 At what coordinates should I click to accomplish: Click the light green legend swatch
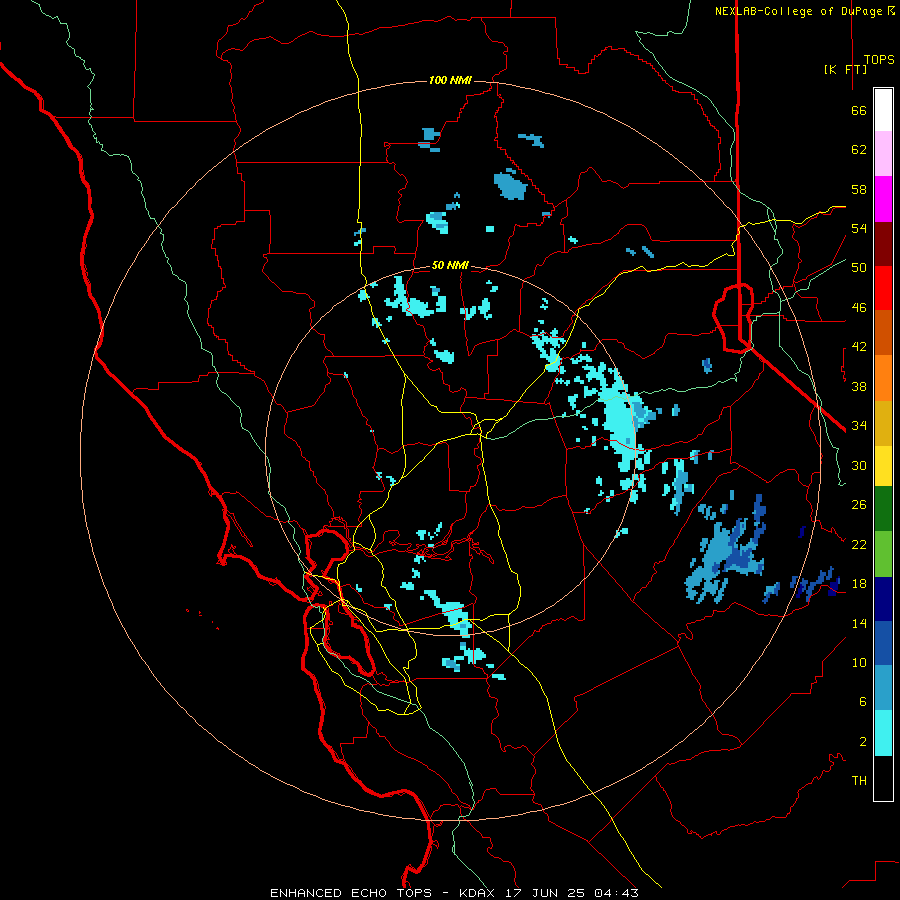(x=883, y=554)
